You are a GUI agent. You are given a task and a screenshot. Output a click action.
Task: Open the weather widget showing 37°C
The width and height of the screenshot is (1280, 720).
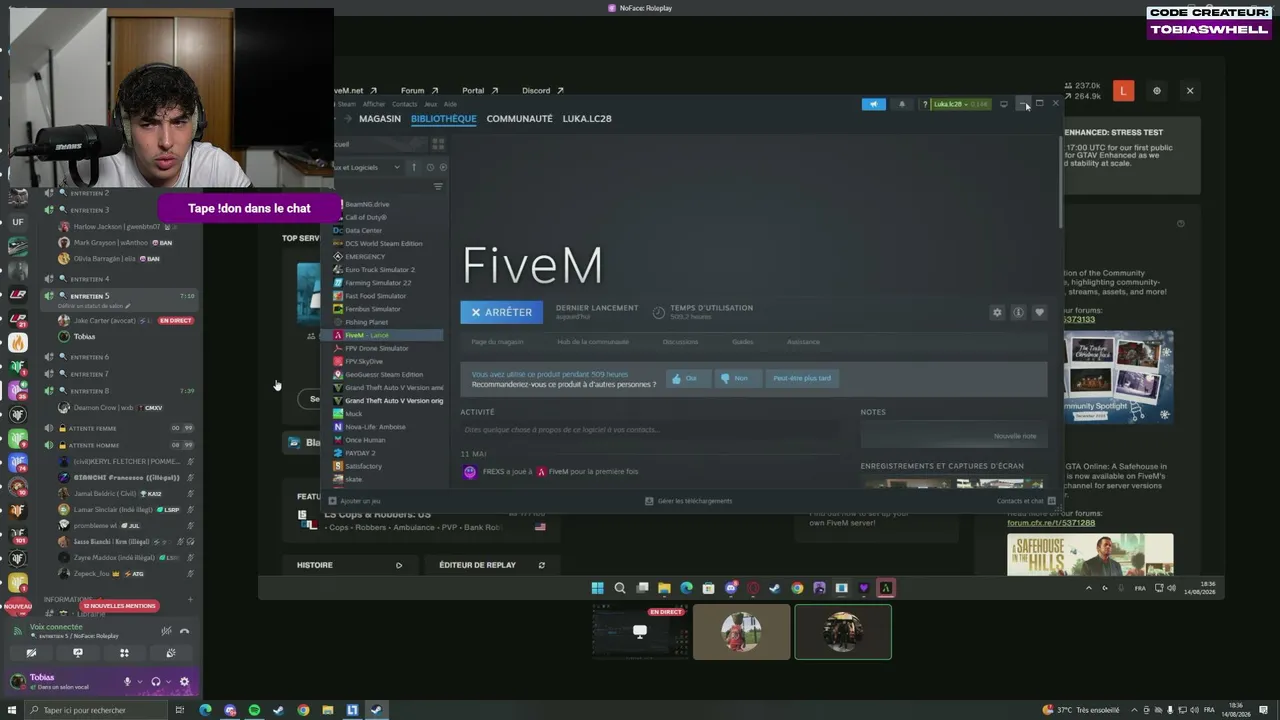(x=1083, y=710)
